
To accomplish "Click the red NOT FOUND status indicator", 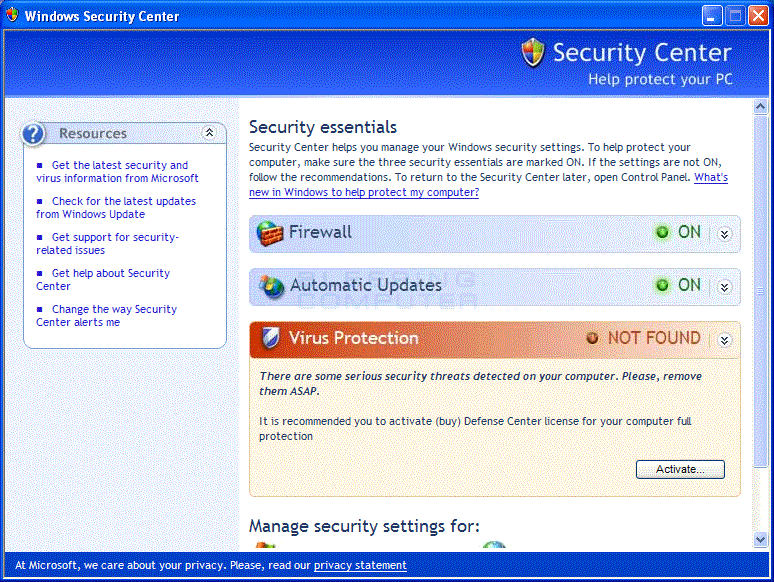I will [592, 338].
